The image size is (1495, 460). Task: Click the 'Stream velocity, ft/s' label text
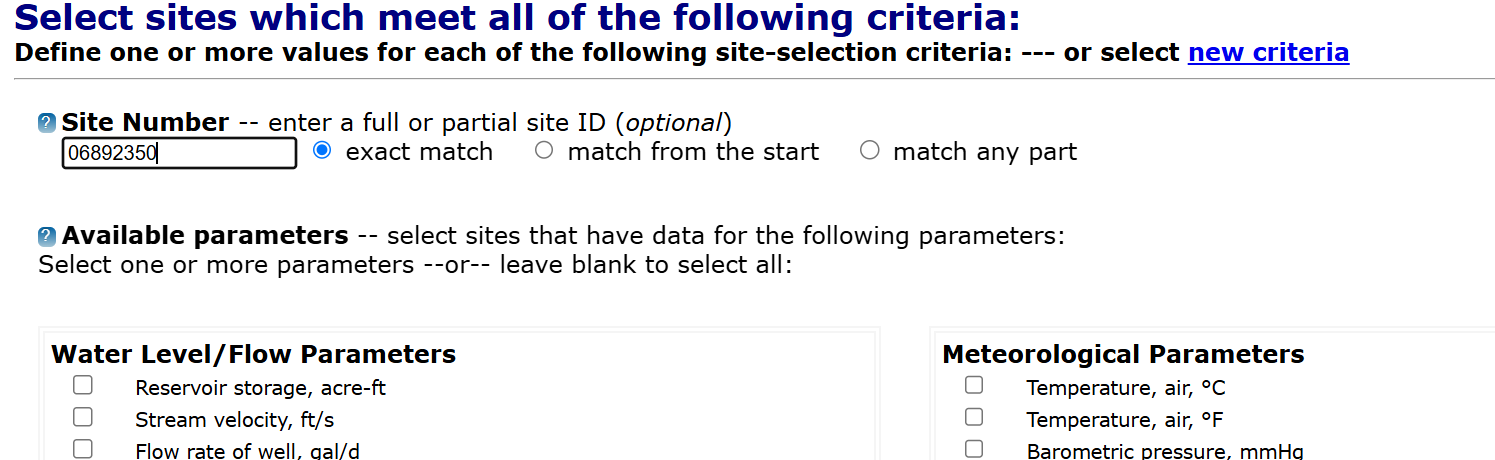pyautogui.click(x=235, y=420)
